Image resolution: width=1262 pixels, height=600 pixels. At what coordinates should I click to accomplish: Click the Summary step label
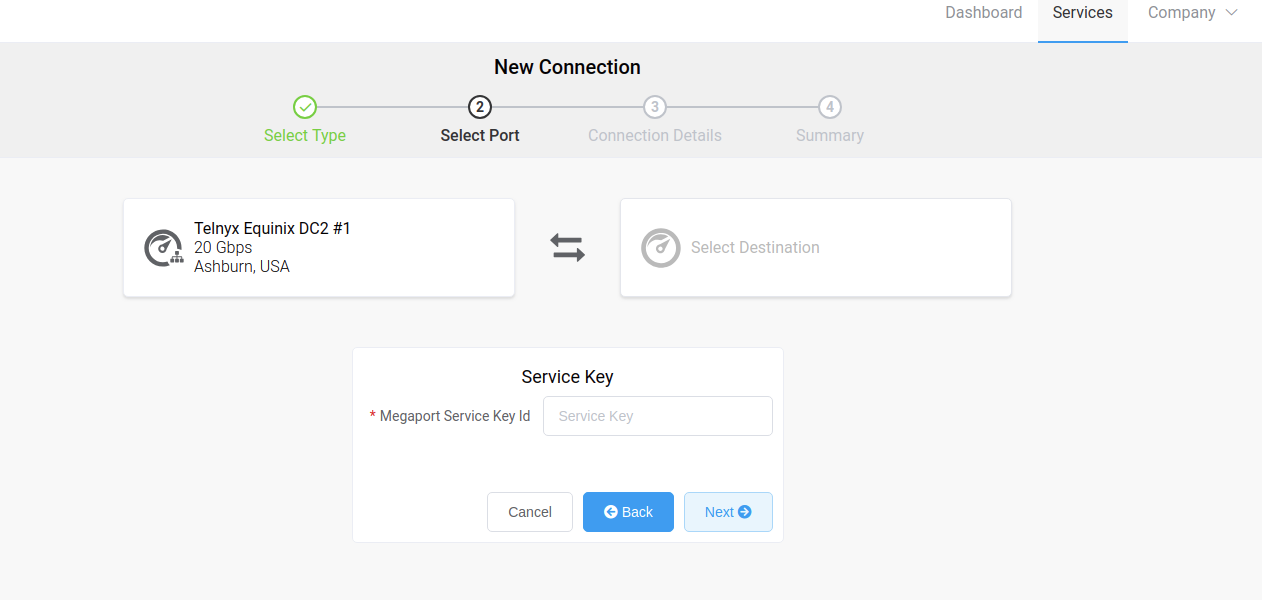[830, 135]
